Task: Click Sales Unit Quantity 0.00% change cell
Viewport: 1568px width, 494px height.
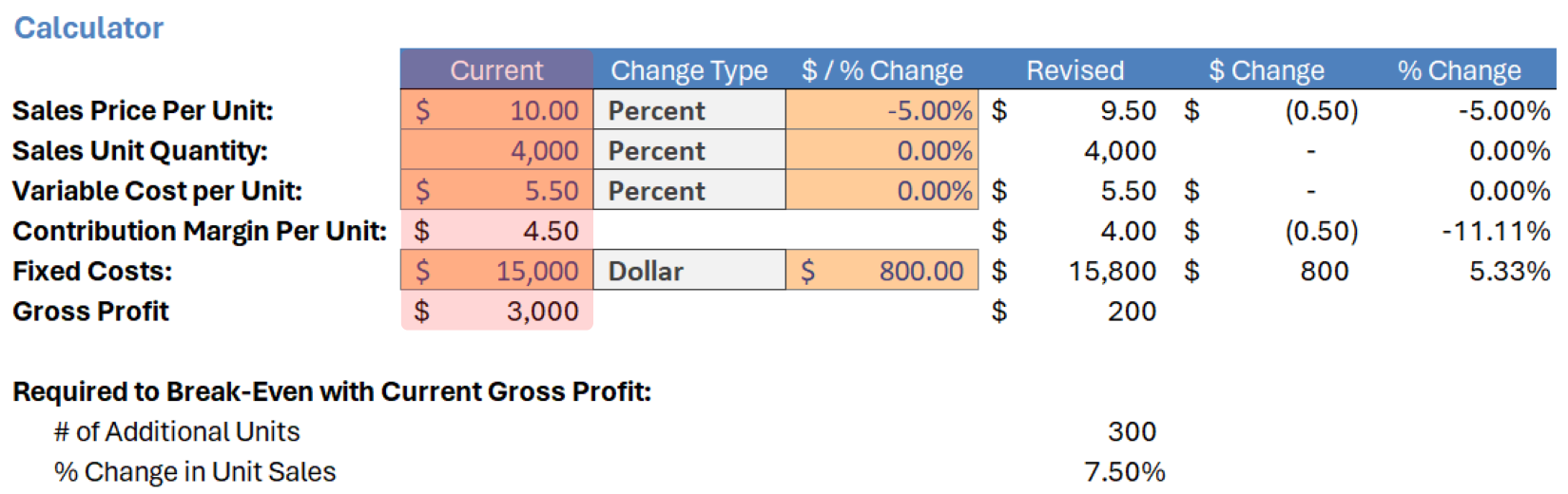Action: (x=881, y=150)
